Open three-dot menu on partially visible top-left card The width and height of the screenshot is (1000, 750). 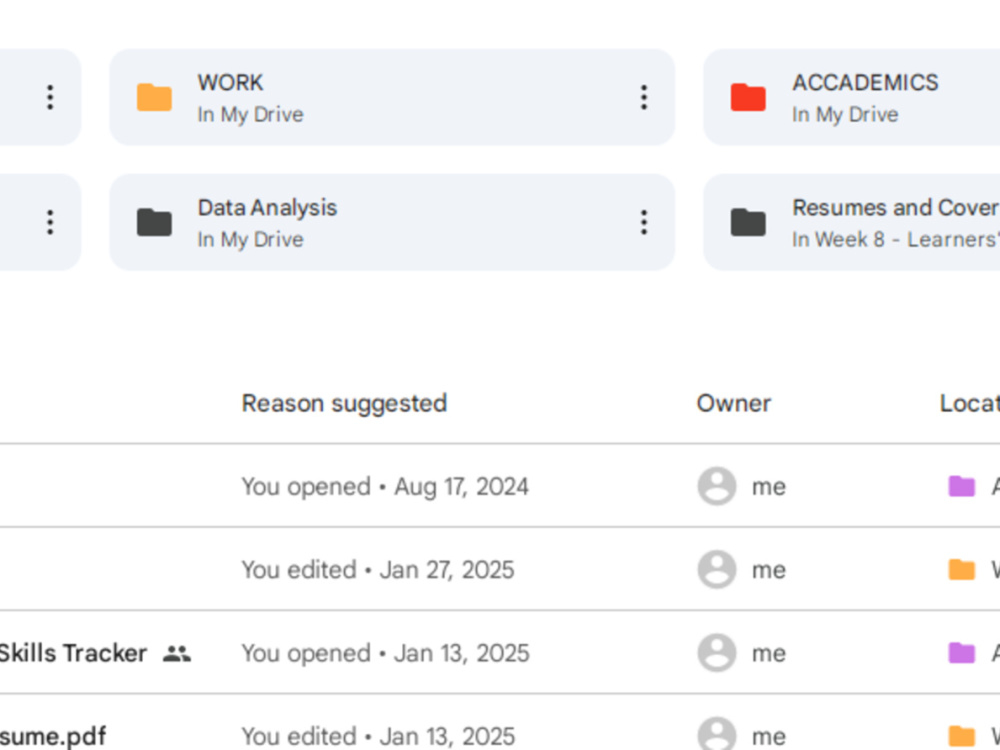coord(50,98)
